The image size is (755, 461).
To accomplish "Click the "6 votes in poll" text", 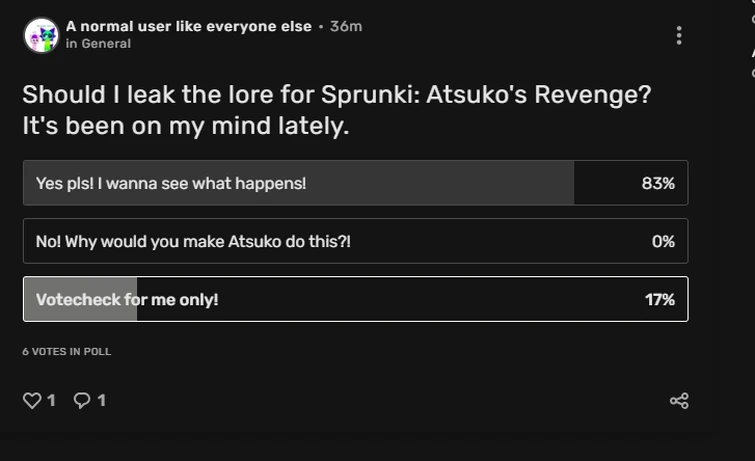I will 67,352.
